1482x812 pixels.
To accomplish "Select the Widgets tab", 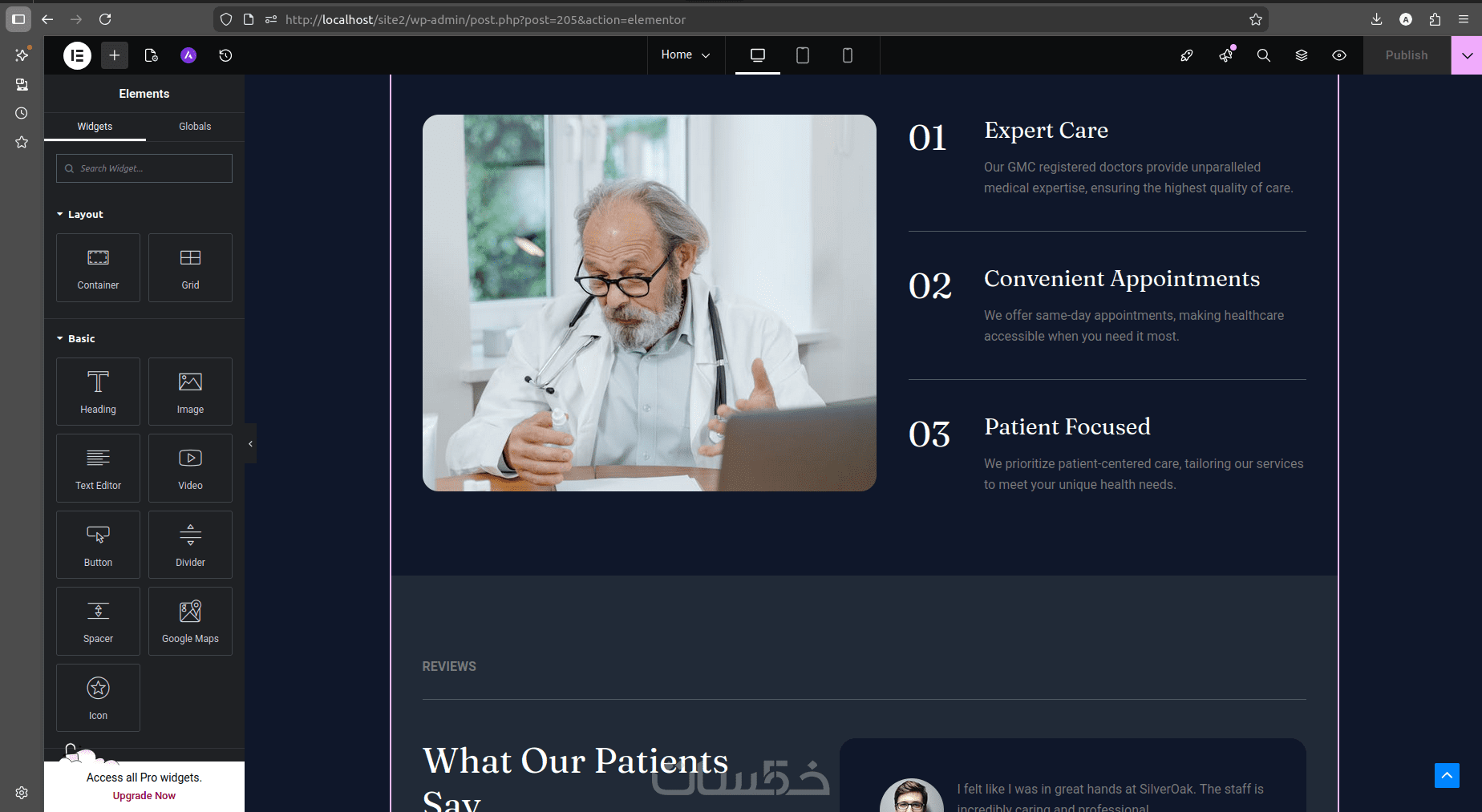I will [x=95, y=127].
